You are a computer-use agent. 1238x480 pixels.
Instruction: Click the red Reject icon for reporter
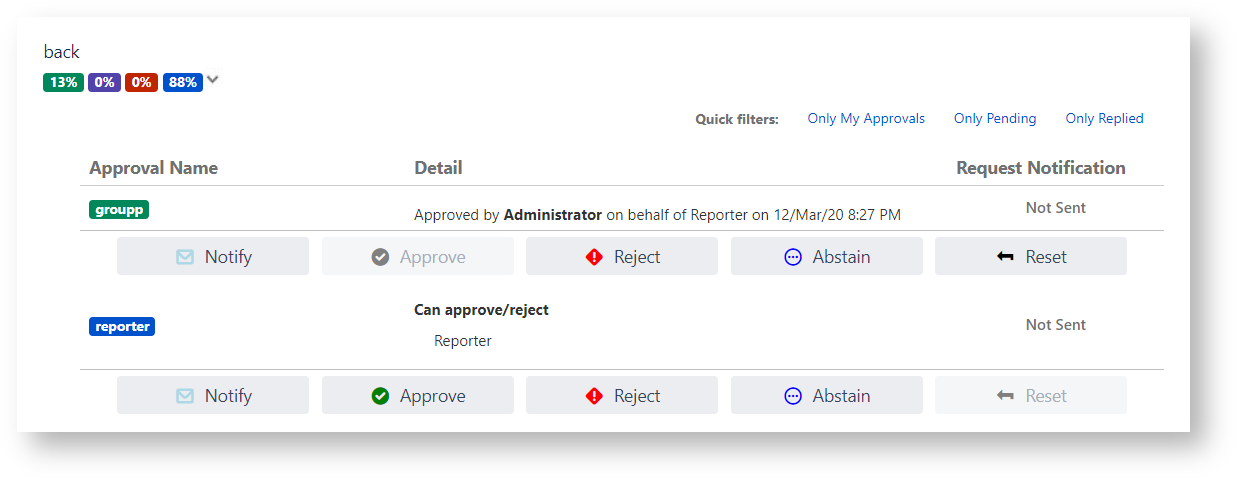point(594,396)
